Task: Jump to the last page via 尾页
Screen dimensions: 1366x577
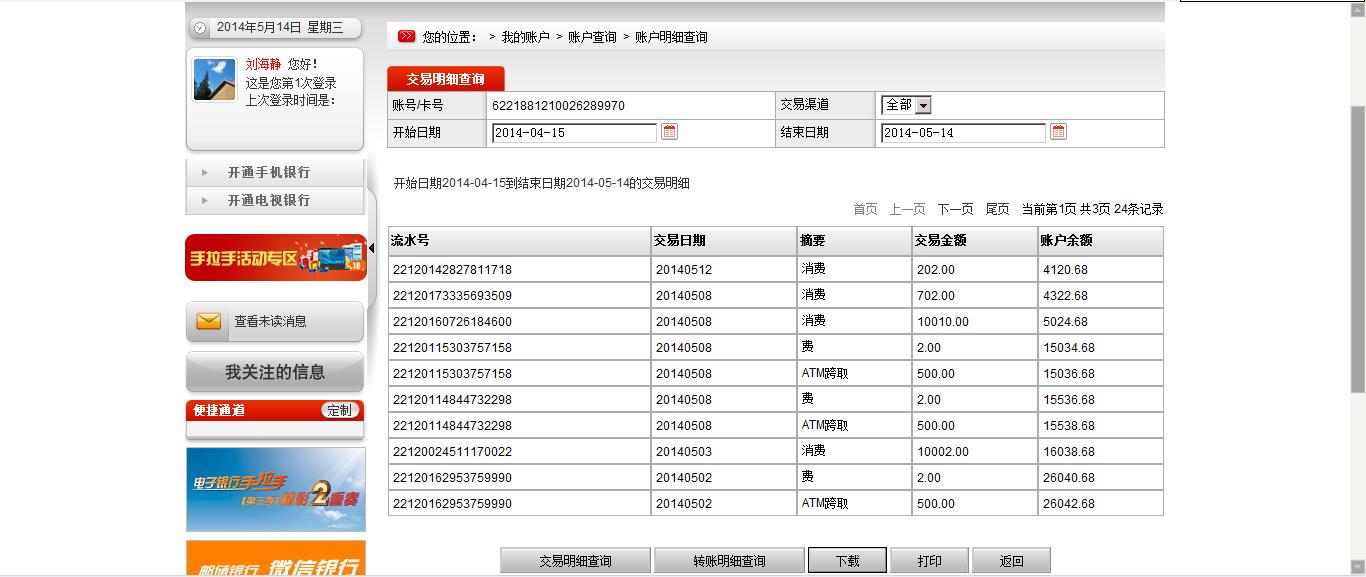Action: pos(997,209)
